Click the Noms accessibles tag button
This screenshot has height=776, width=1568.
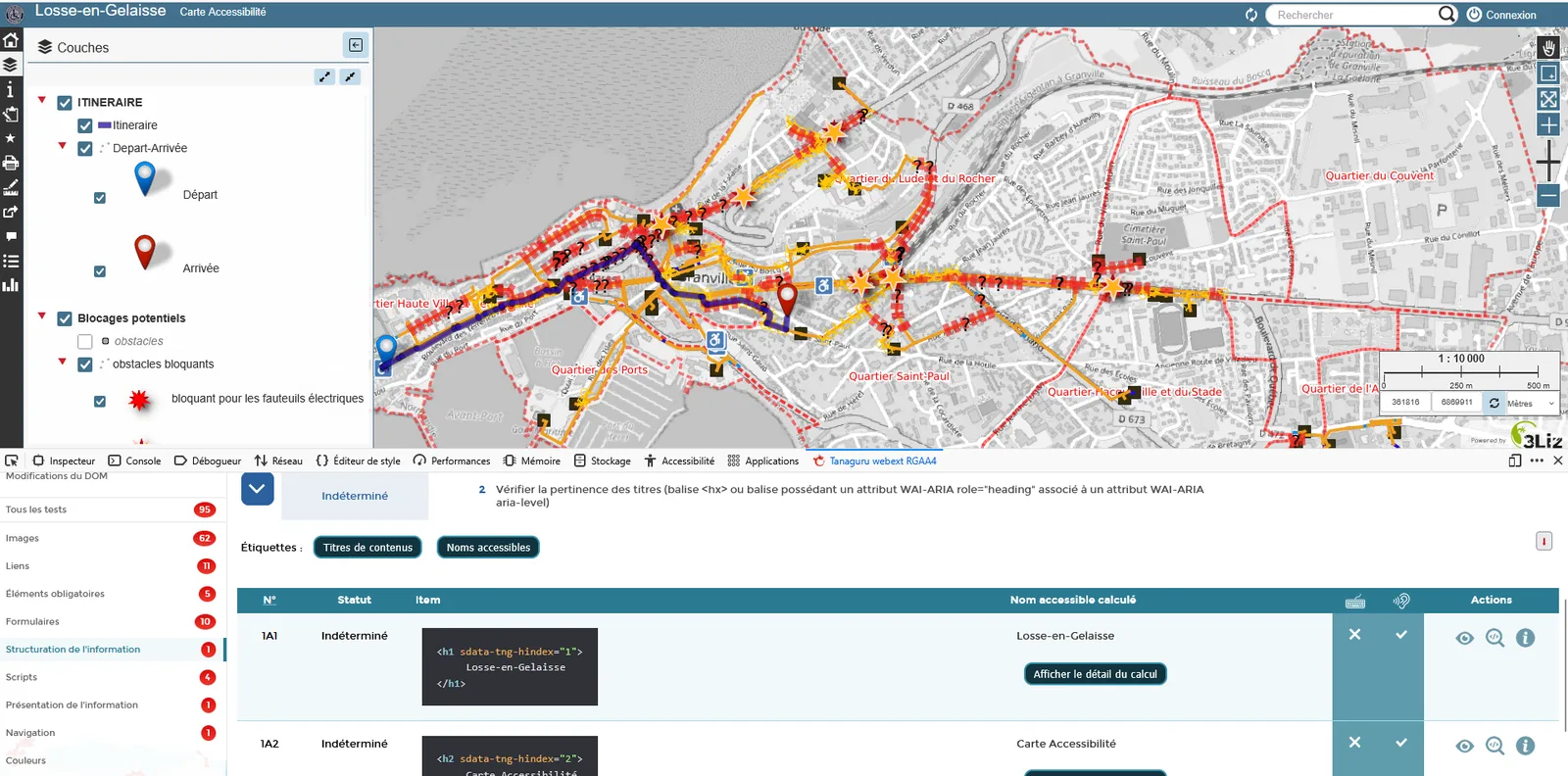tap(488, 548)
